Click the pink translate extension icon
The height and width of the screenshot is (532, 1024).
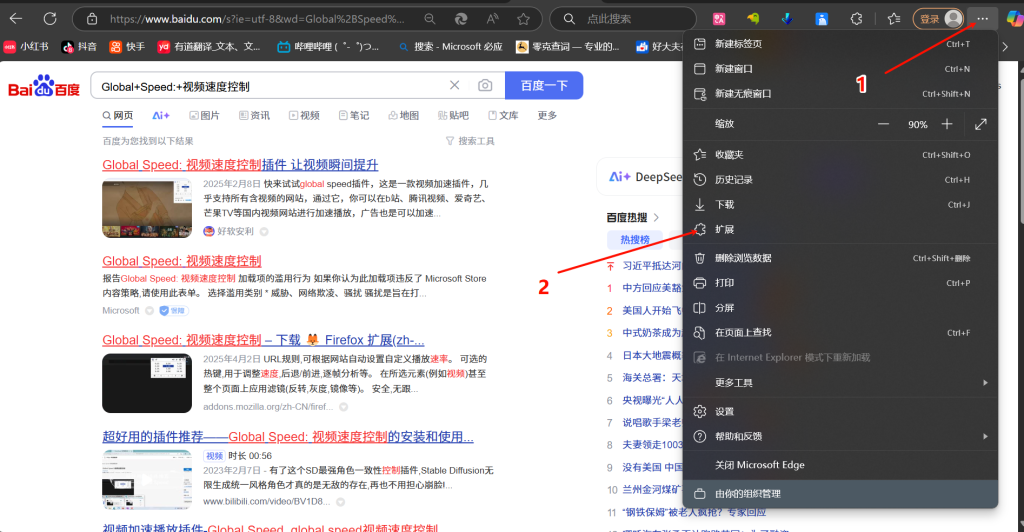click(x=719, y=19)
